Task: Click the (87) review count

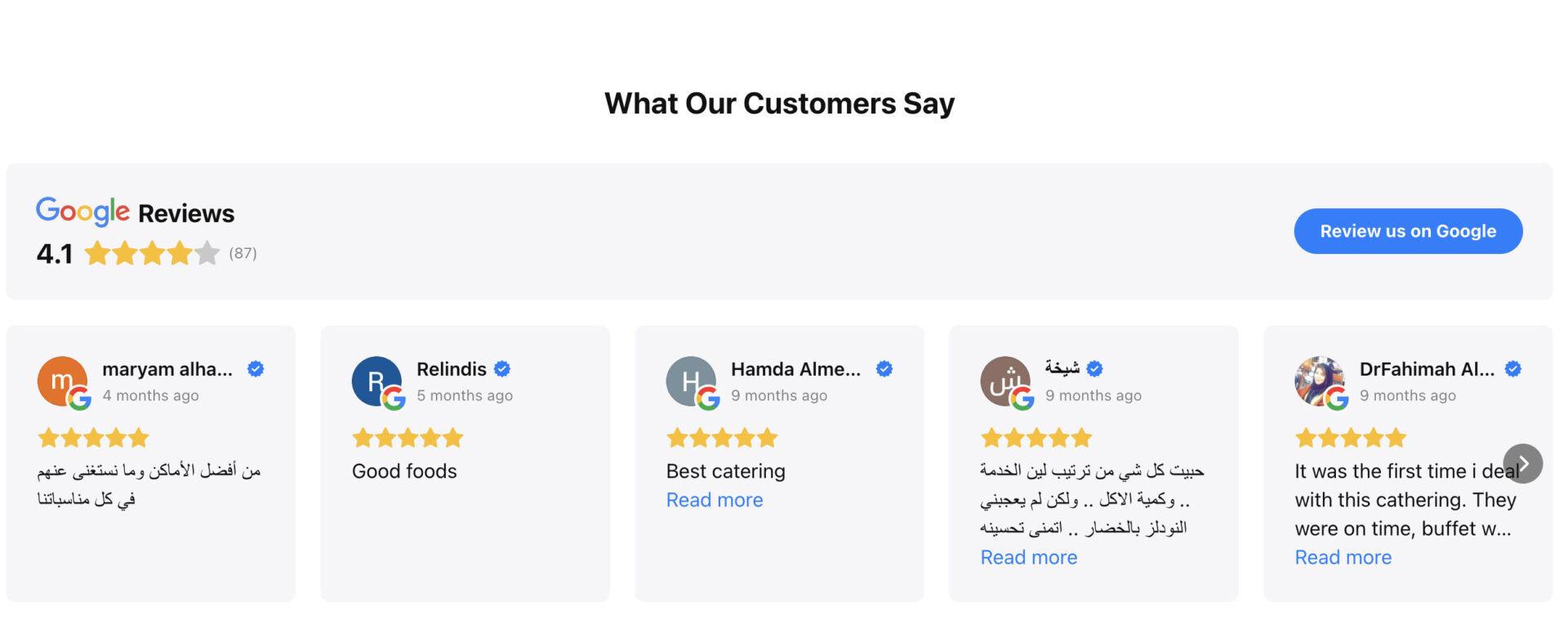Action: pyautogui.click(x=243, y=253)
